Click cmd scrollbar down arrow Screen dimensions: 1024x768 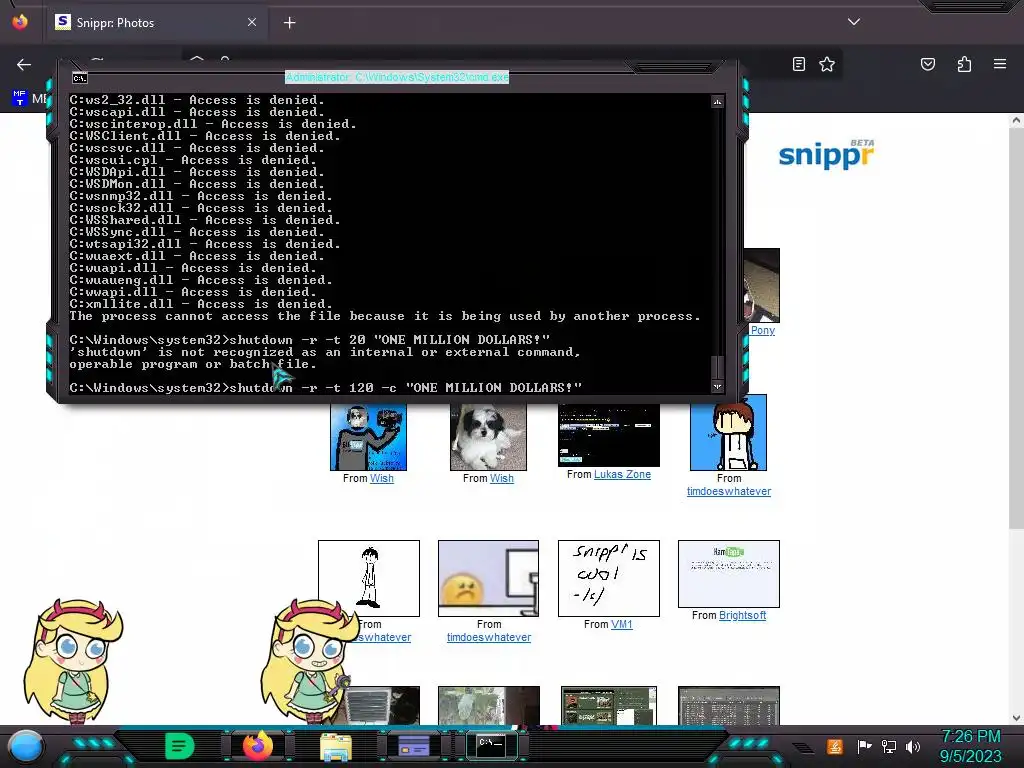717,386
